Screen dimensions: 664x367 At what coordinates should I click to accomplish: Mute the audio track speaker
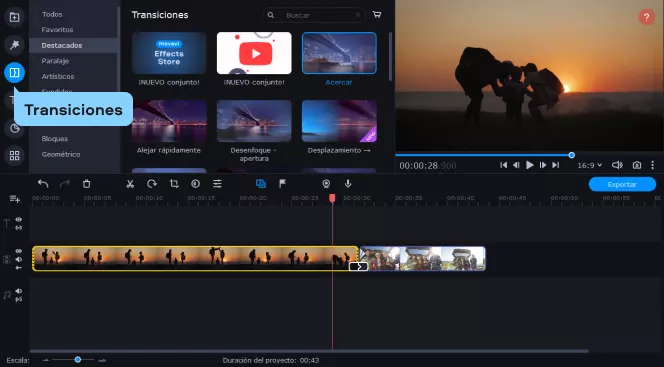pyautogui.click(x=19, y=291)
